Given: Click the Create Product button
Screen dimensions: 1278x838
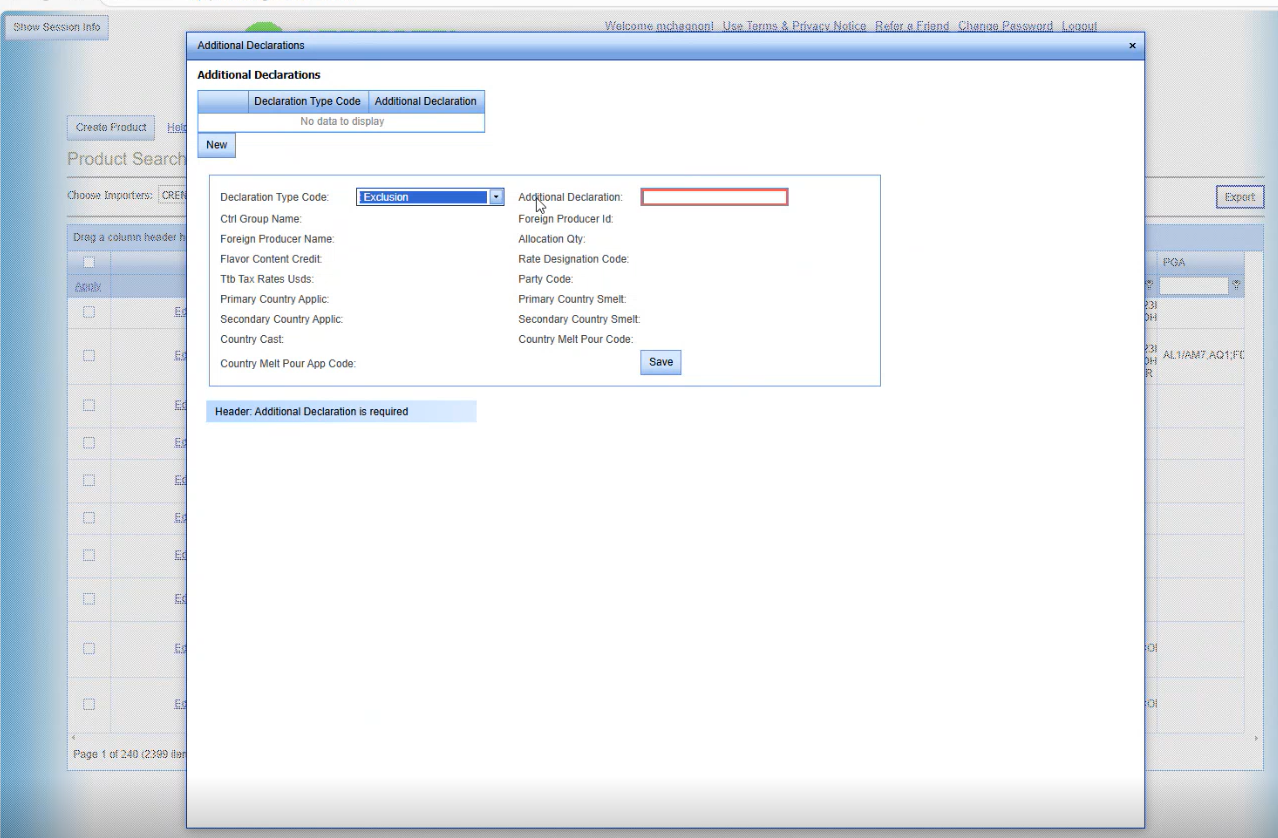Looking at the screenshot, I should 111,128.
